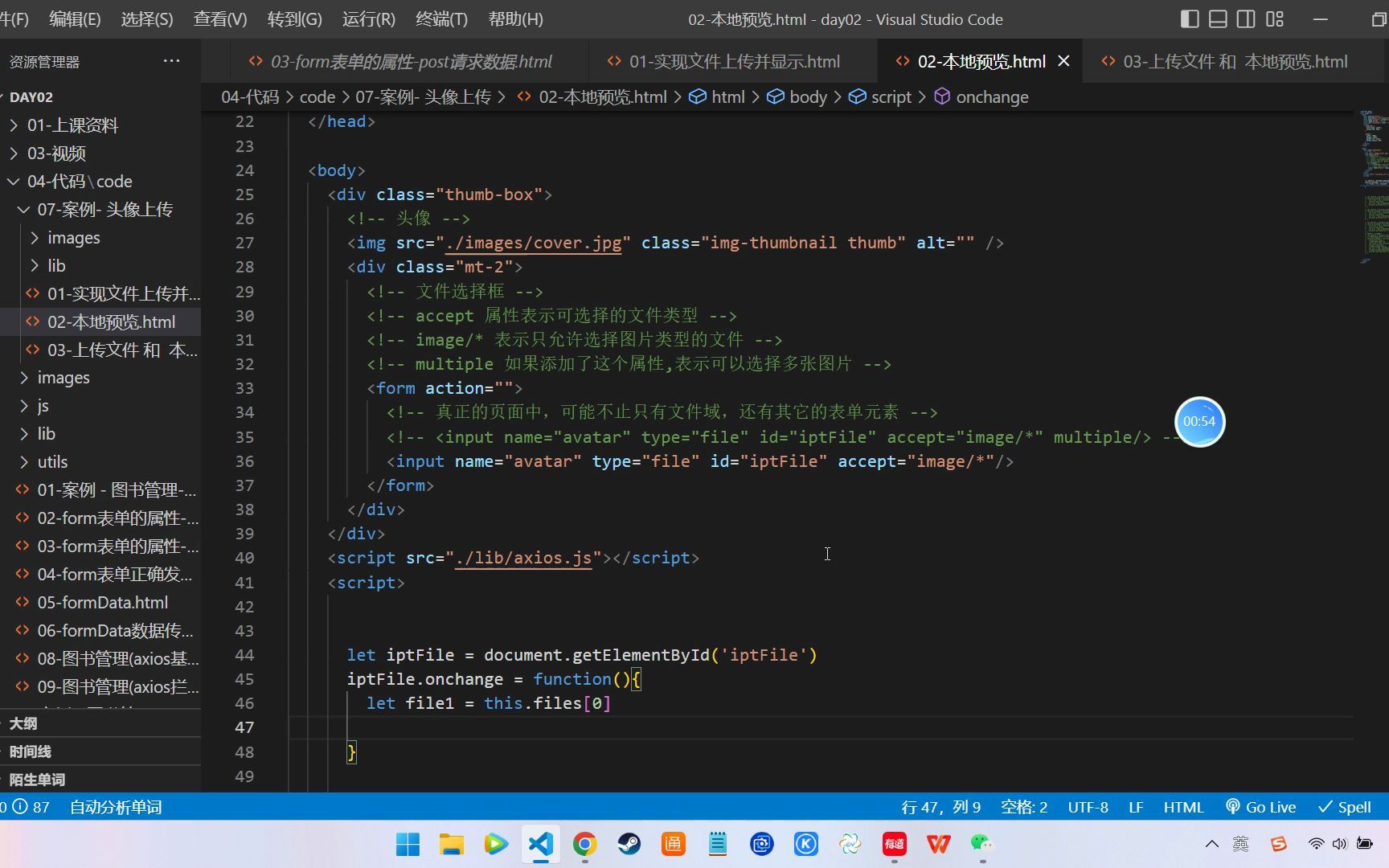1389x868 pixels.
Task: Change indentation 空格: 2
Action: tap(1024, 807)
